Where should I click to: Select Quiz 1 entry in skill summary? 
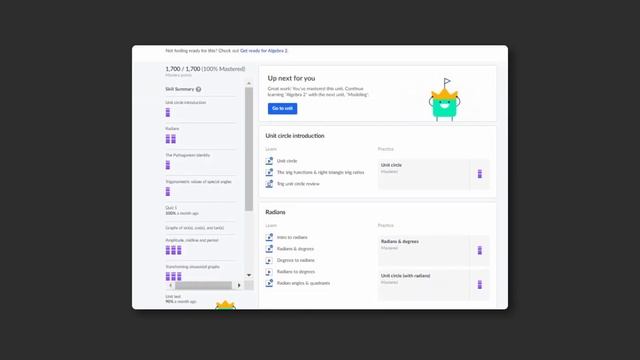(182, 211)
